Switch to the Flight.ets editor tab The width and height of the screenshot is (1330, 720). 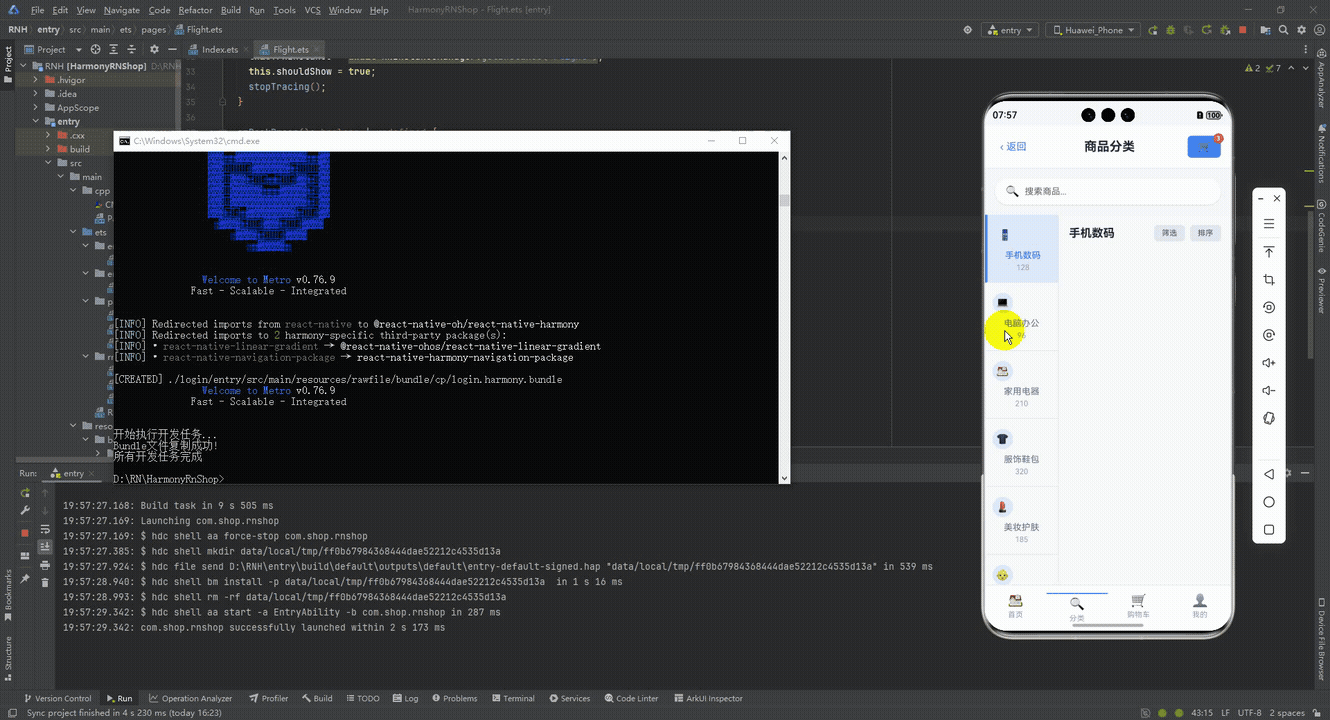tap(290, 49)
